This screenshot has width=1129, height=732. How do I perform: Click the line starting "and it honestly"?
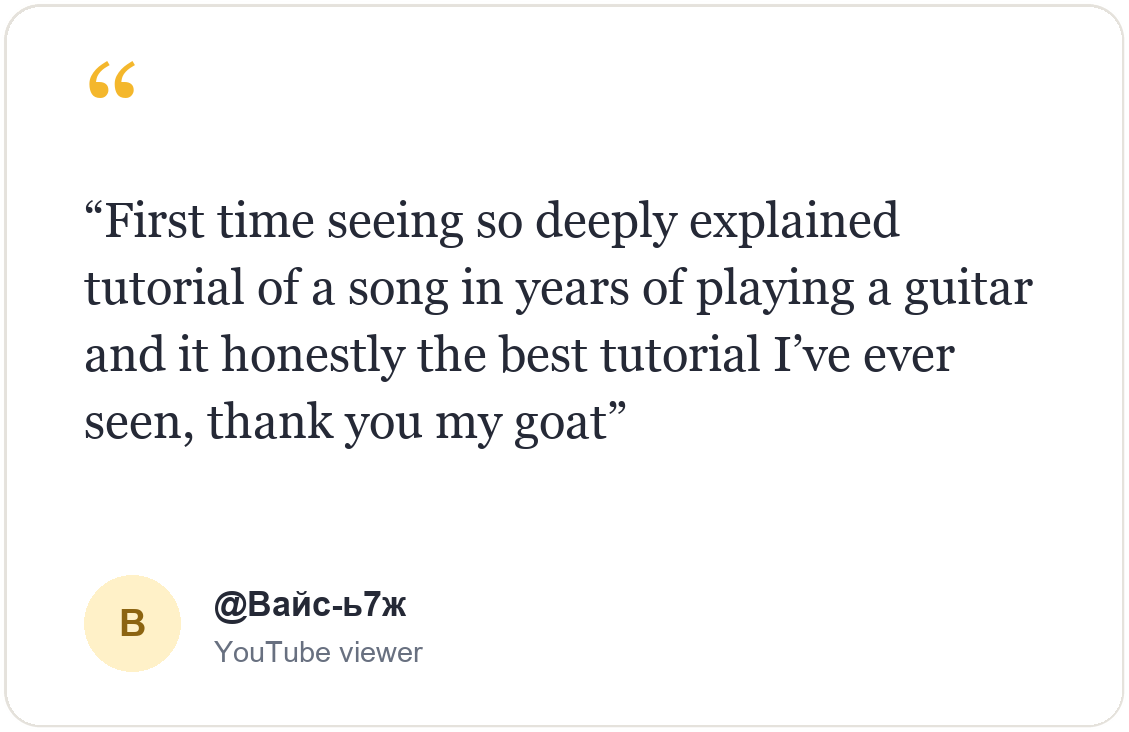[520, 356]
